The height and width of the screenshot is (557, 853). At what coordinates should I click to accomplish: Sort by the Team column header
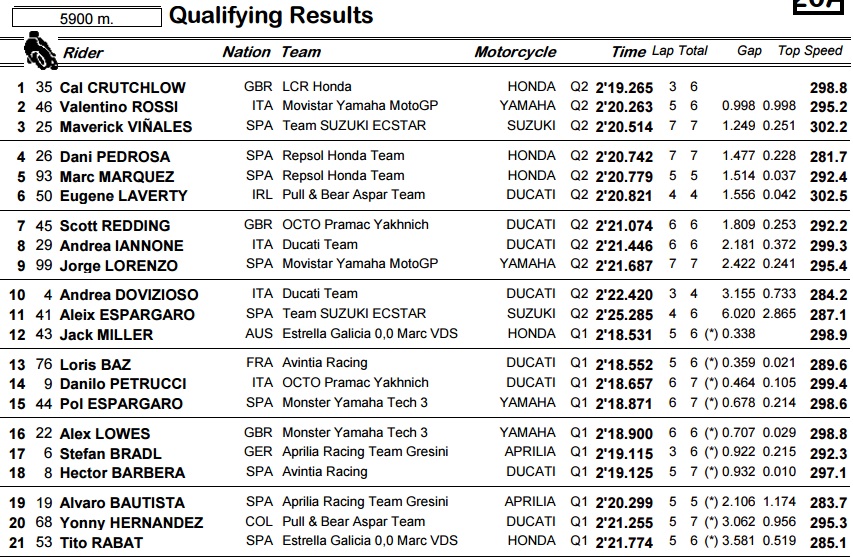coord(301,52)
